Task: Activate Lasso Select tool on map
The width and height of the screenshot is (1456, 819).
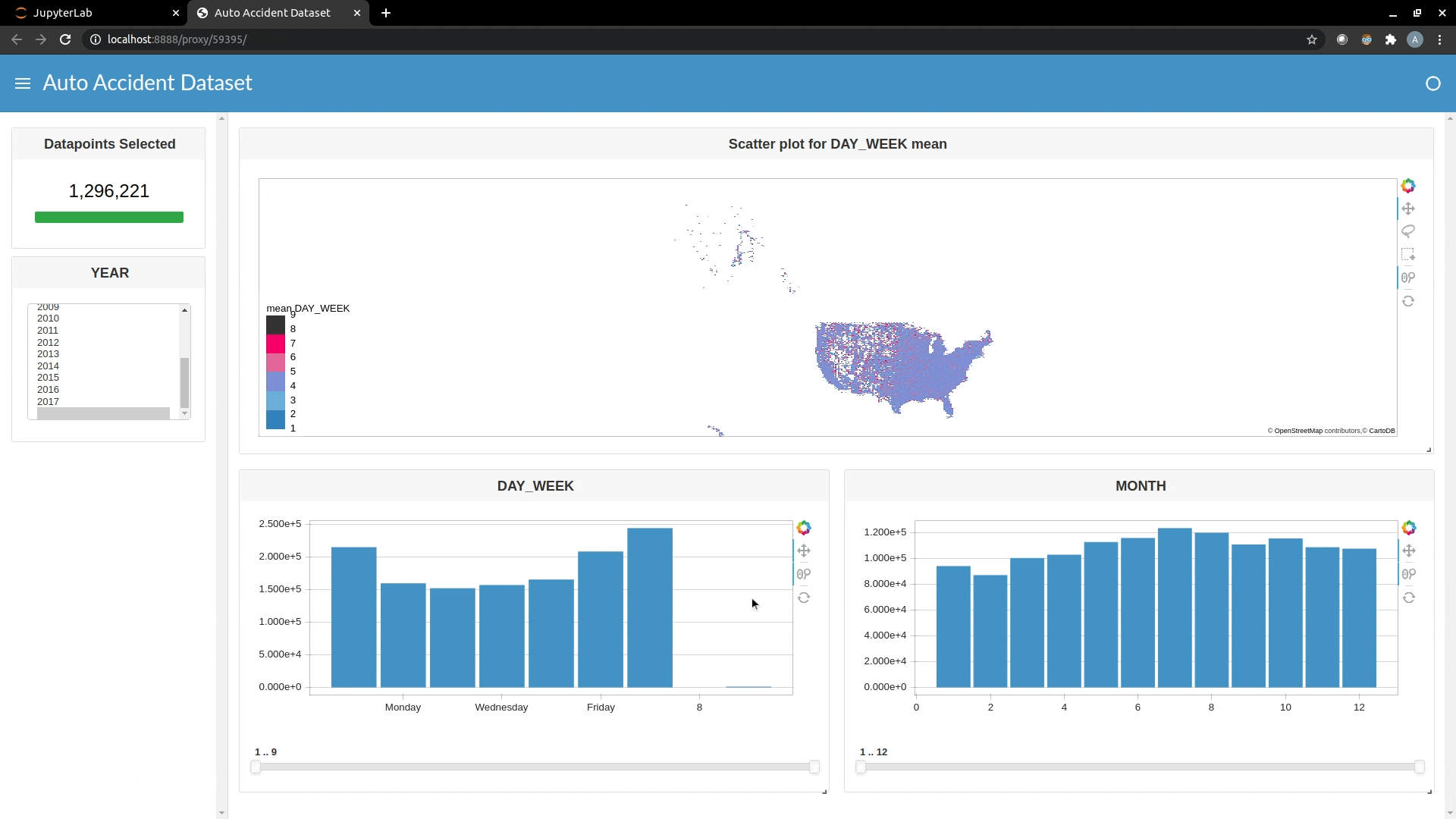Action: pyautogui.click(x=1408, y=231)
